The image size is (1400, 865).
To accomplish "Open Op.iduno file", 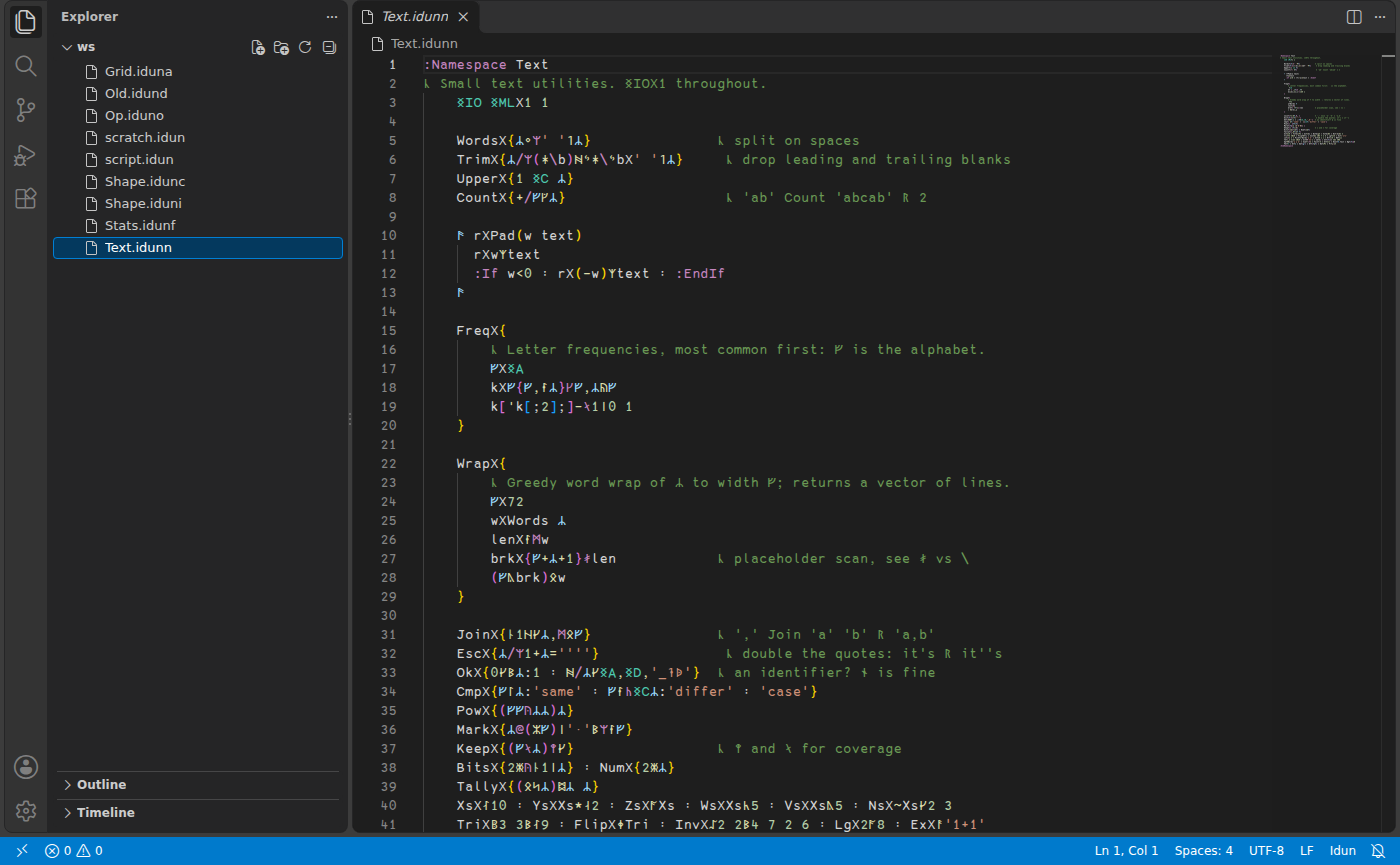I will [198, 116].
